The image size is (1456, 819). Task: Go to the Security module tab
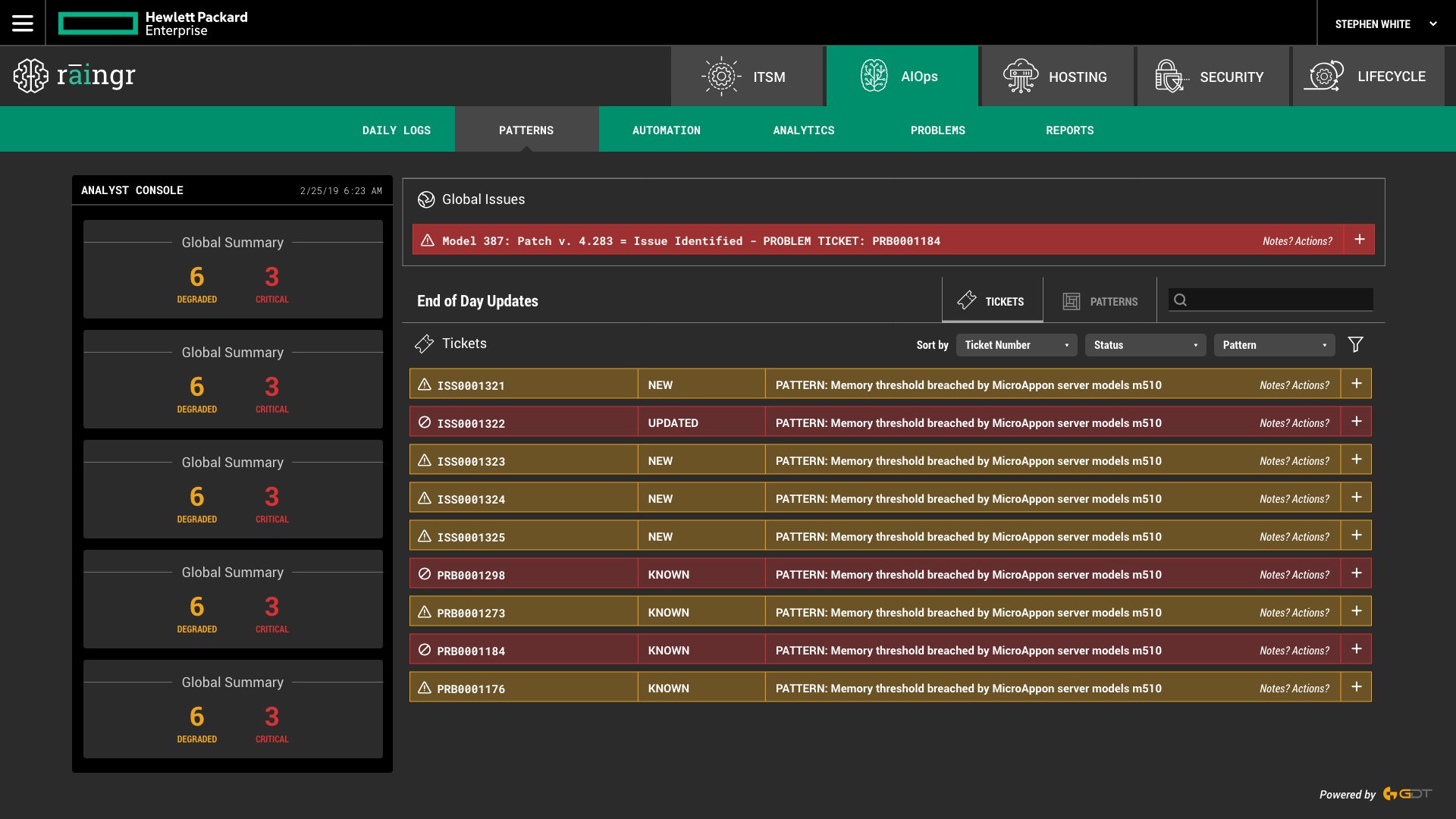[1212, 77]
